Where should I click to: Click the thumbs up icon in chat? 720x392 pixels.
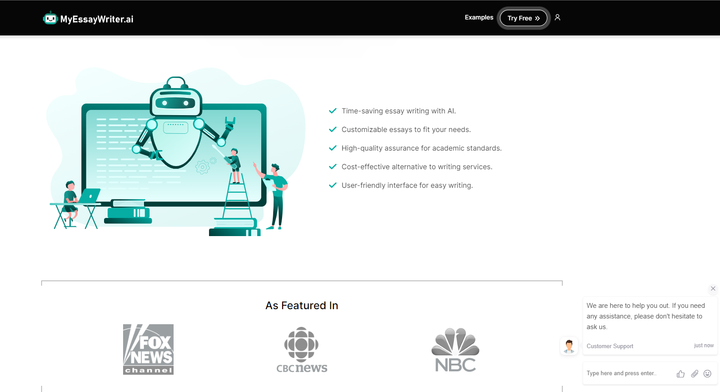pyautogui.click(x=681, y=374)
